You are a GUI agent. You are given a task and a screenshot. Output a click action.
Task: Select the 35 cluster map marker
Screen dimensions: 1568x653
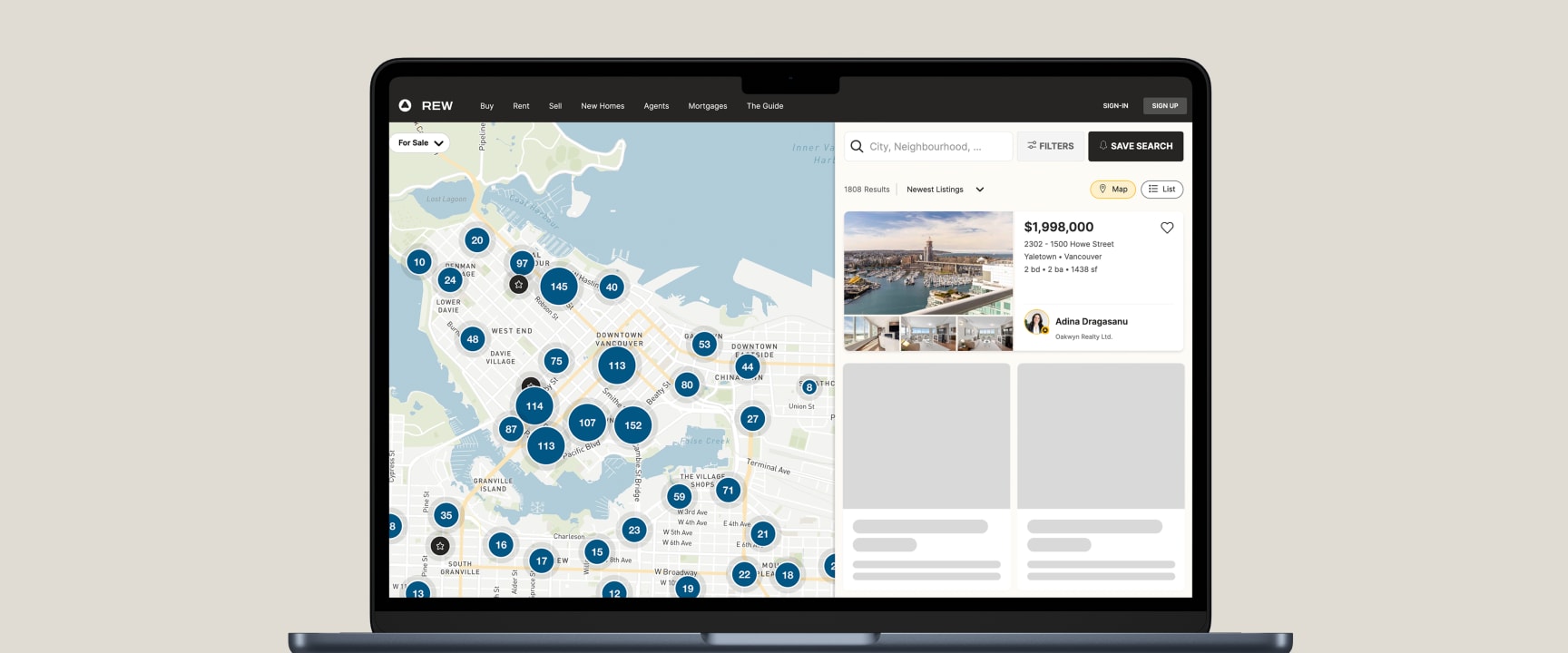point(446,515)
